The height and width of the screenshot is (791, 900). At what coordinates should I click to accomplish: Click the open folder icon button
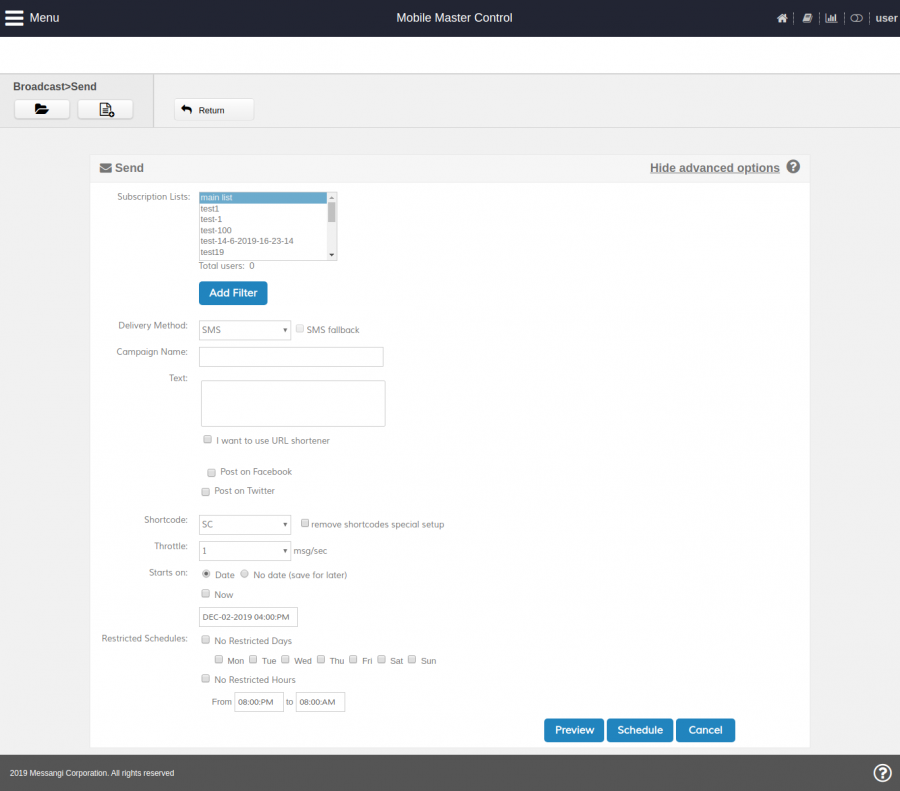[42, 110]
